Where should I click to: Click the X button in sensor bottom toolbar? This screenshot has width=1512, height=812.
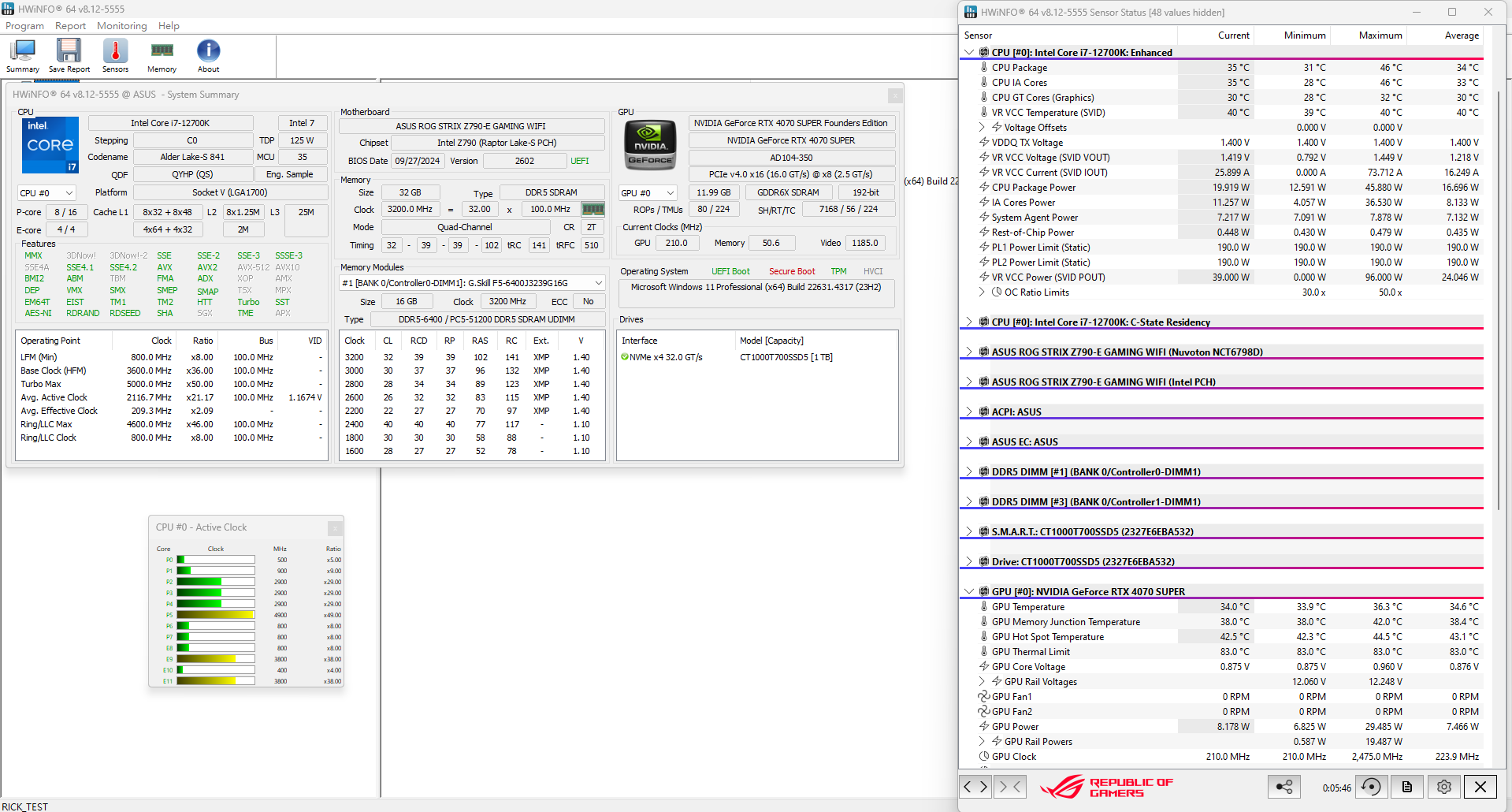pyautogui.click(x=1480, y=787)
